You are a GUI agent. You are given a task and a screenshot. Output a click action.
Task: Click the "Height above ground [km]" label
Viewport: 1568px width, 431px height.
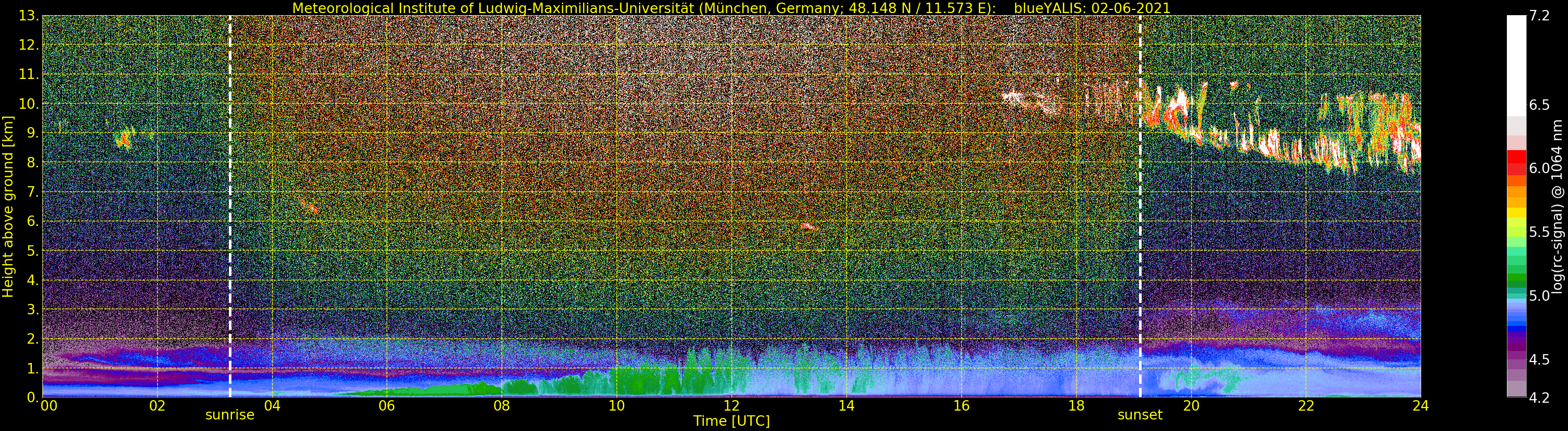coord(8,206)
